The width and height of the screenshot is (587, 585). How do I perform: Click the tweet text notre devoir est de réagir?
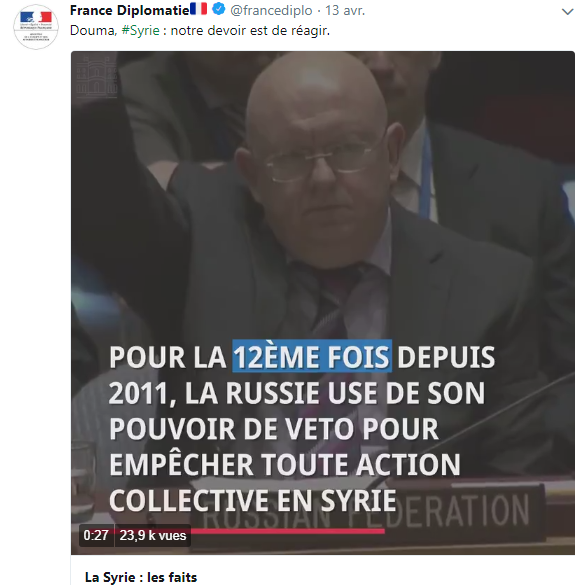click(x=250, y=30)
